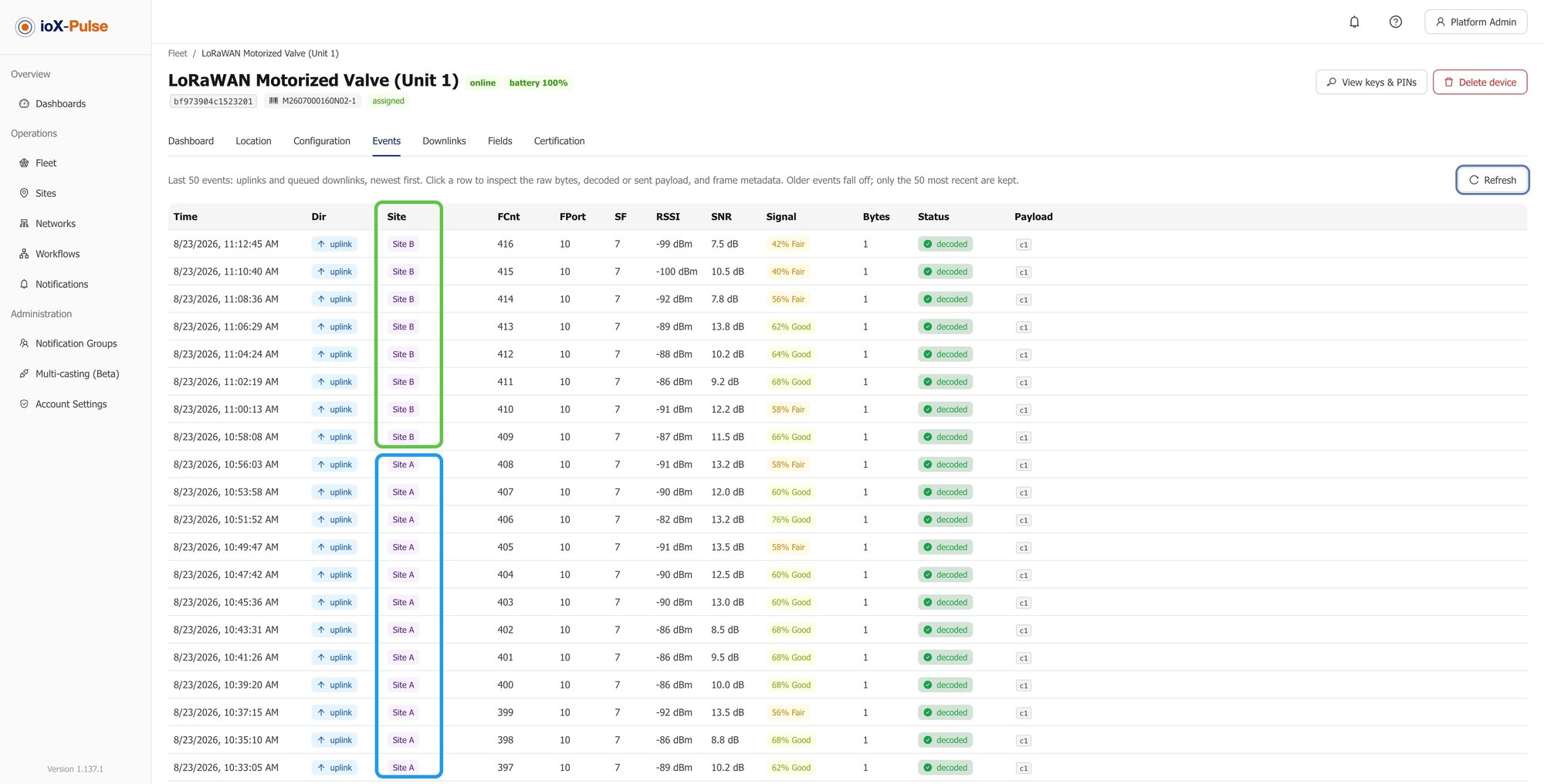Open the Certification tab
1544x784 pixels.
[x=559, y=141]
